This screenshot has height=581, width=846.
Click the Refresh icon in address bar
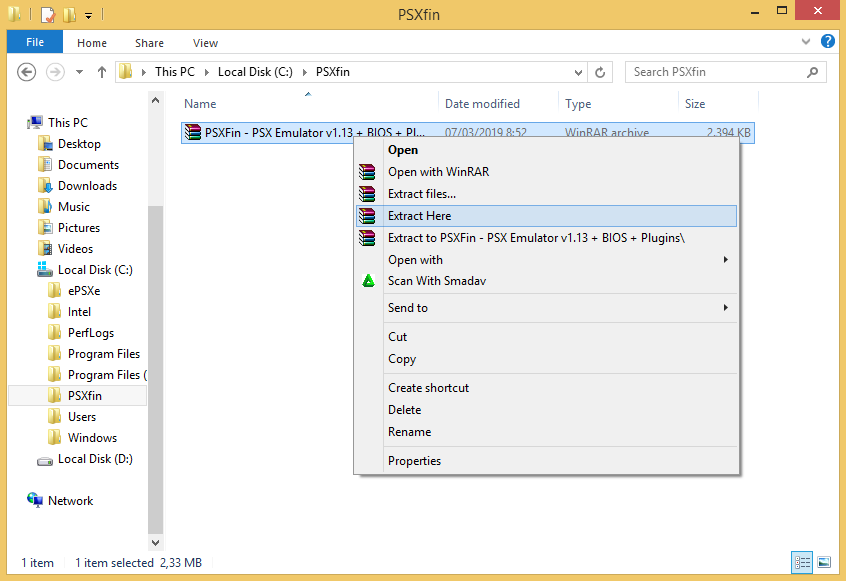pos(599,72)
